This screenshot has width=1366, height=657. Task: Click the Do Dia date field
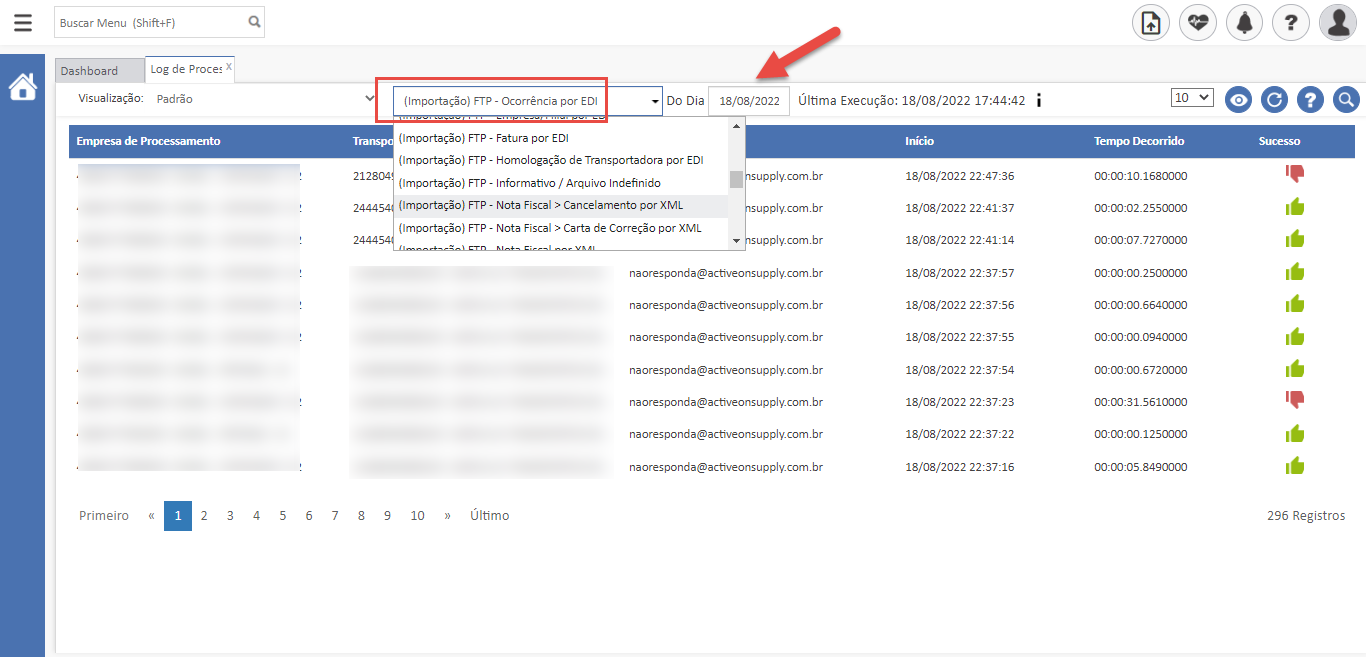[748, 101]
